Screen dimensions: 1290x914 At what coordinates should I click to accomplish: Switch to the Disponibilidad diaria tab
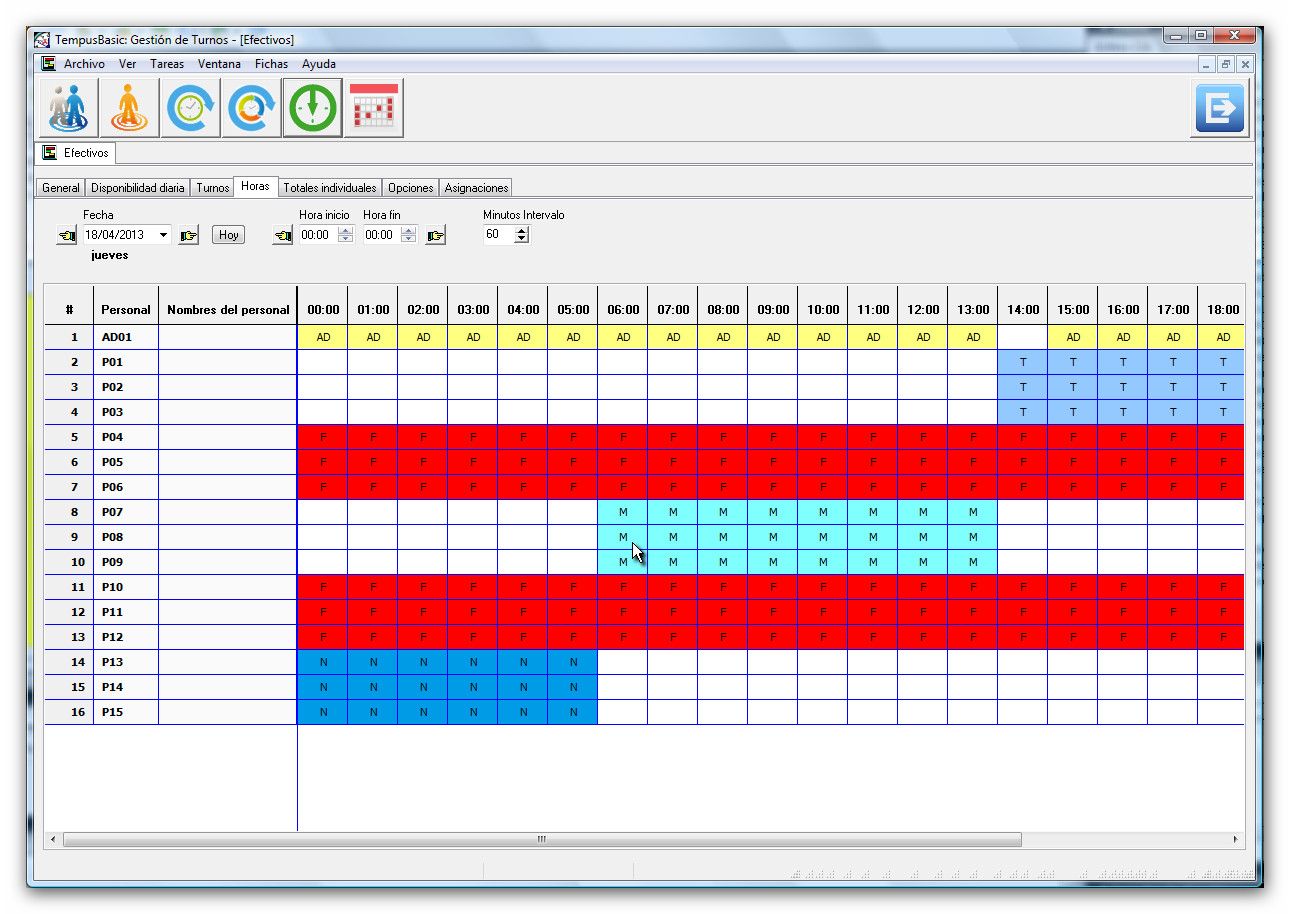pyautogui.click(x=137, y=188)
